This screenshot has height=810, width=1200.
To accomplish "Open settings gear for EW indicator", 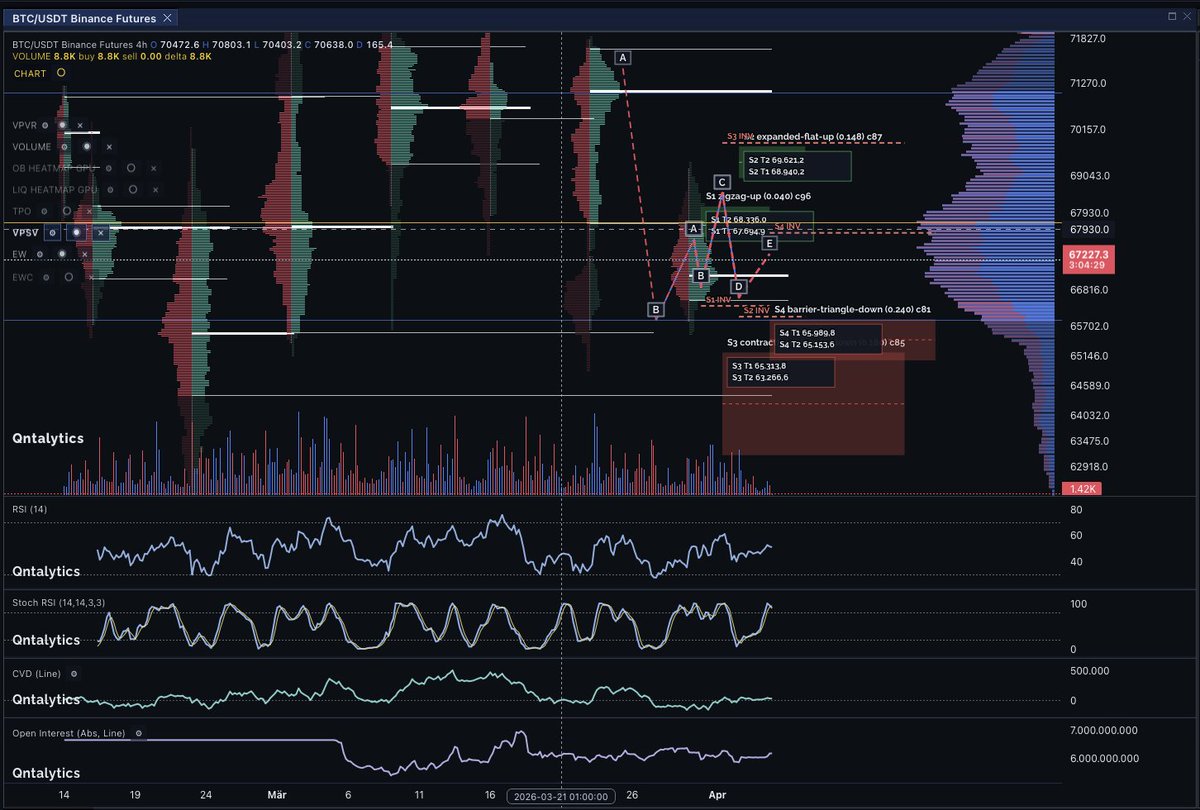I will point(40,254).
